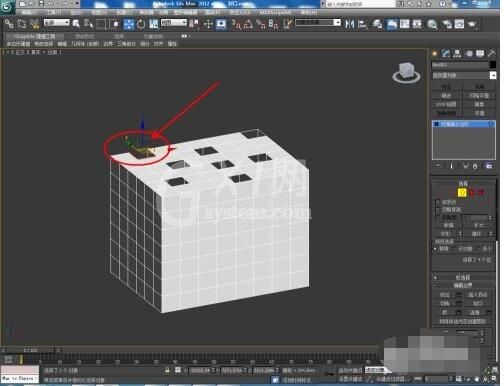Activate the Select Object arrow tool

coord(76,24)
